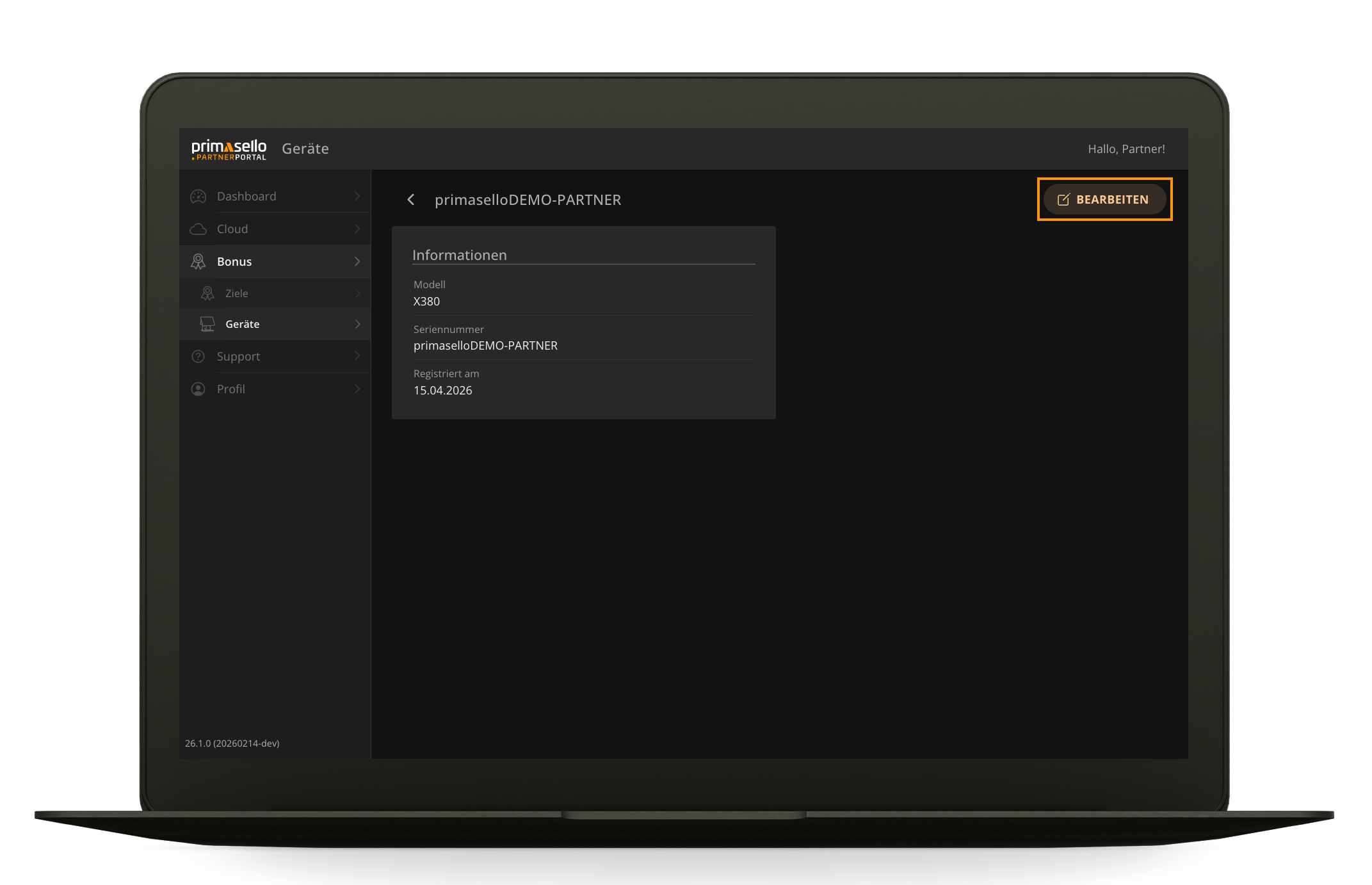Open Profil via the person icon
The height and width of the screenshot is (885, 1372).
point(198,389)
